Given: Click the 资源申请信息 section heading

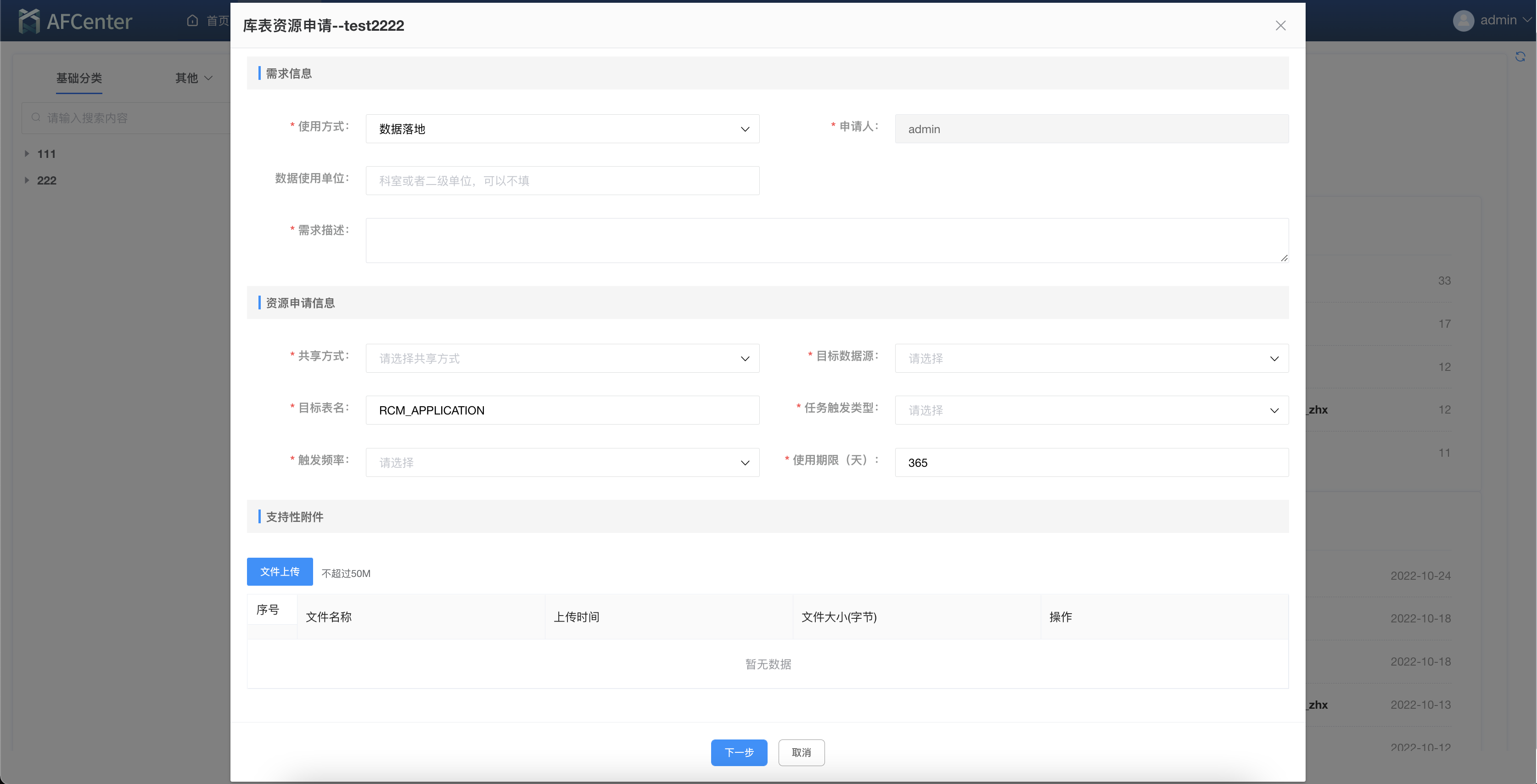Looking at the screenshot, I should (x=300, y=302).
